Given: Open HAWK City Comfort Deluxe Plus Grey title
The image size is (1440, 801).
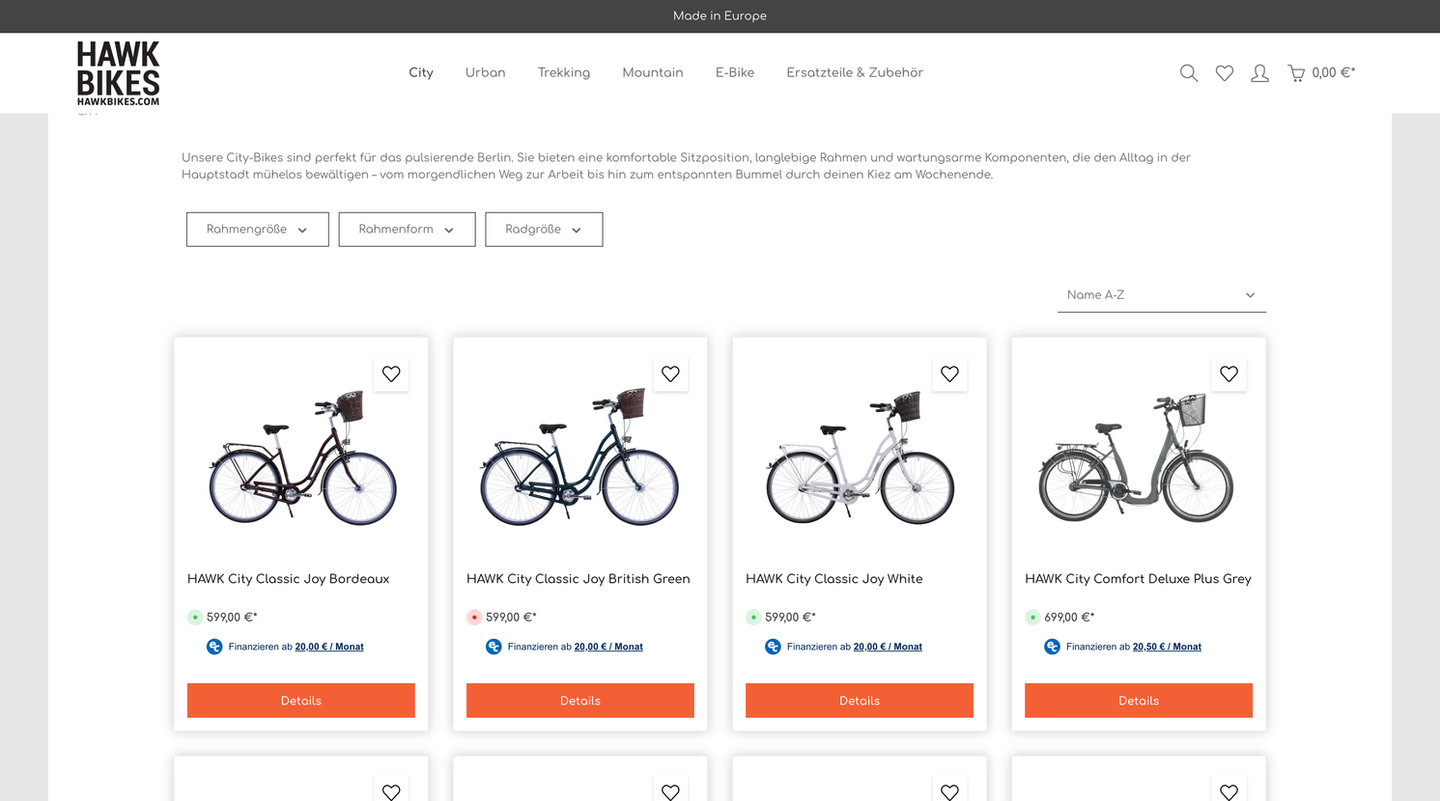Looking at the screenshot, I should coord(1138,579).
